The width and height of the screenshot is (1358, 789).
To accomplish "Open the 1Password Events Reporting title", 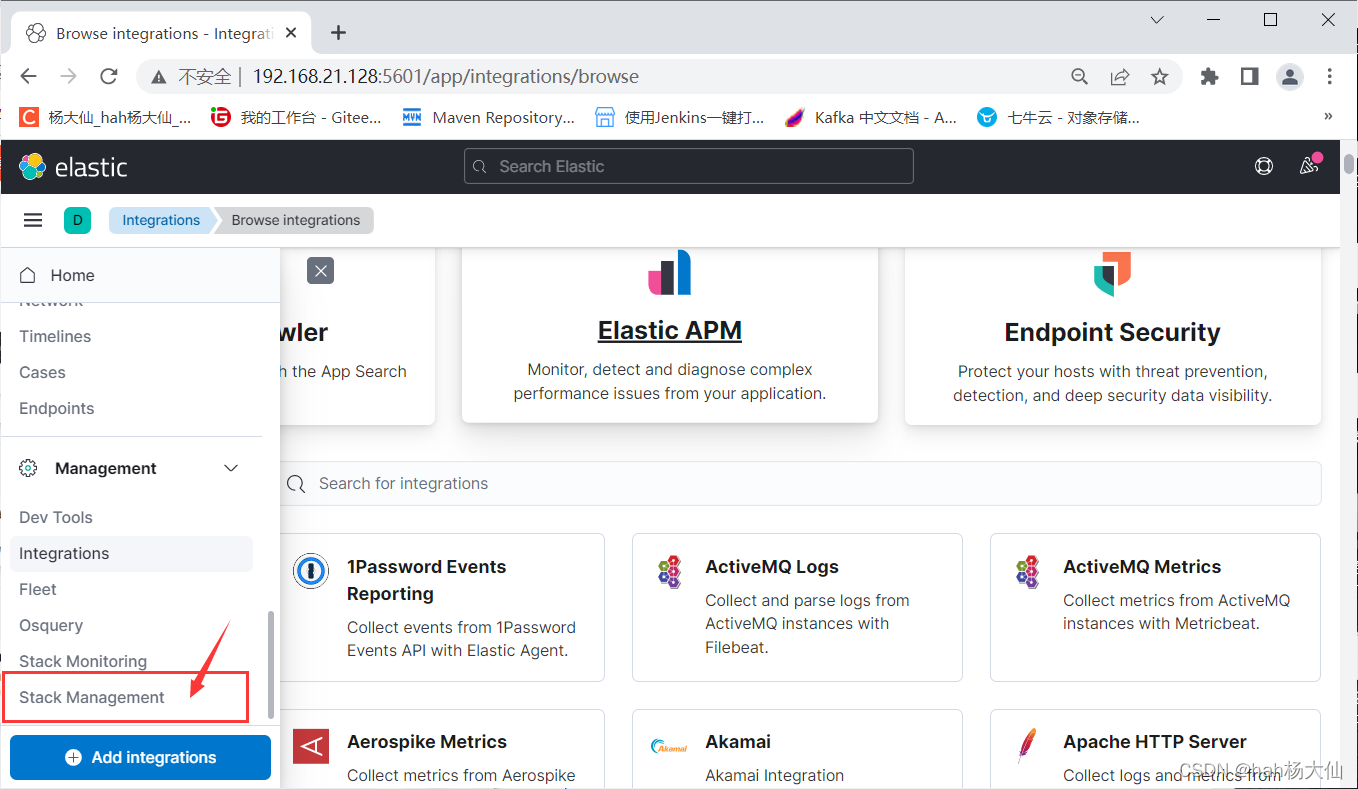I will click(x=427, y=580).
